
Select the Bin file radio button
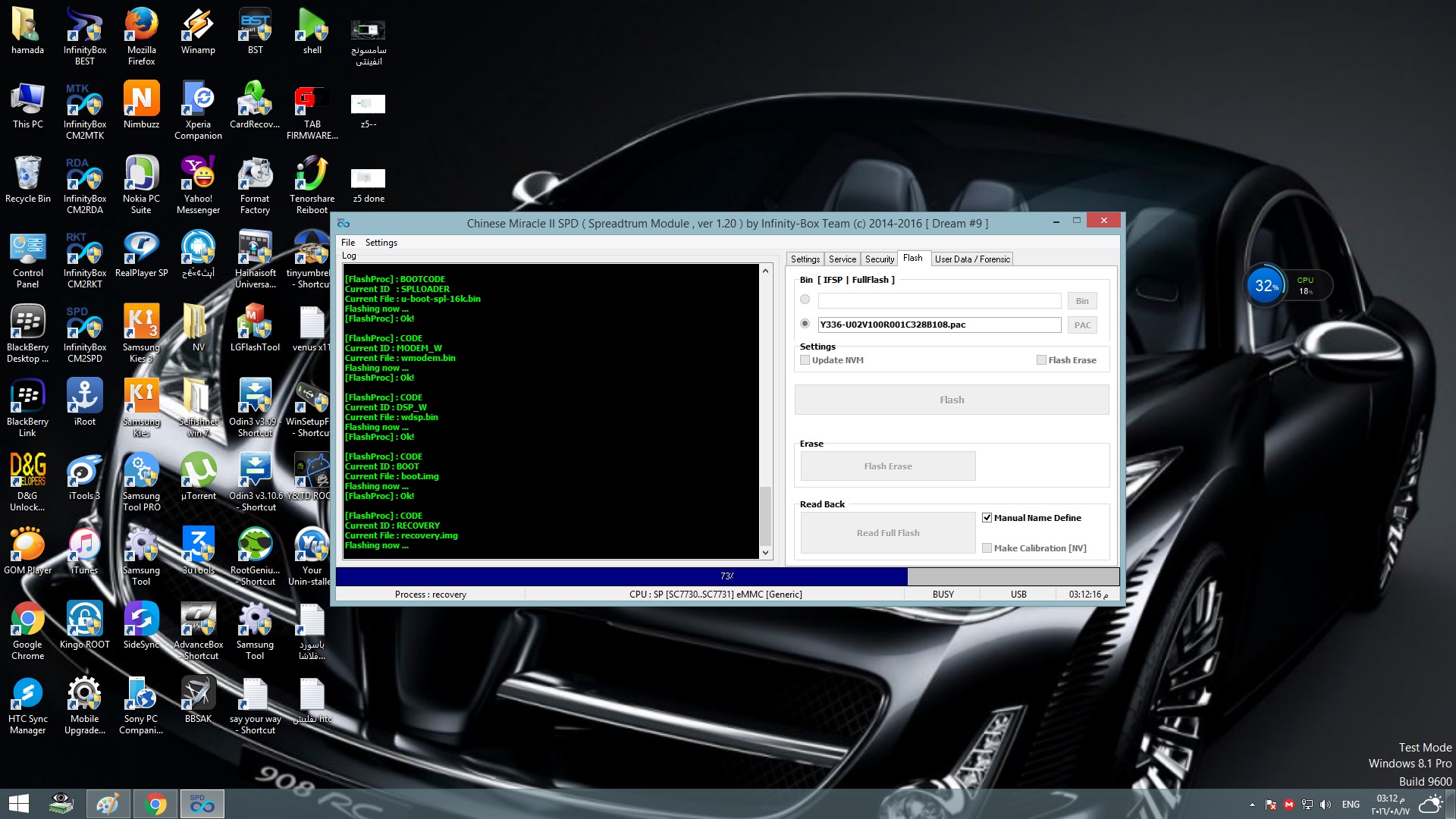(x=805, y=300)
